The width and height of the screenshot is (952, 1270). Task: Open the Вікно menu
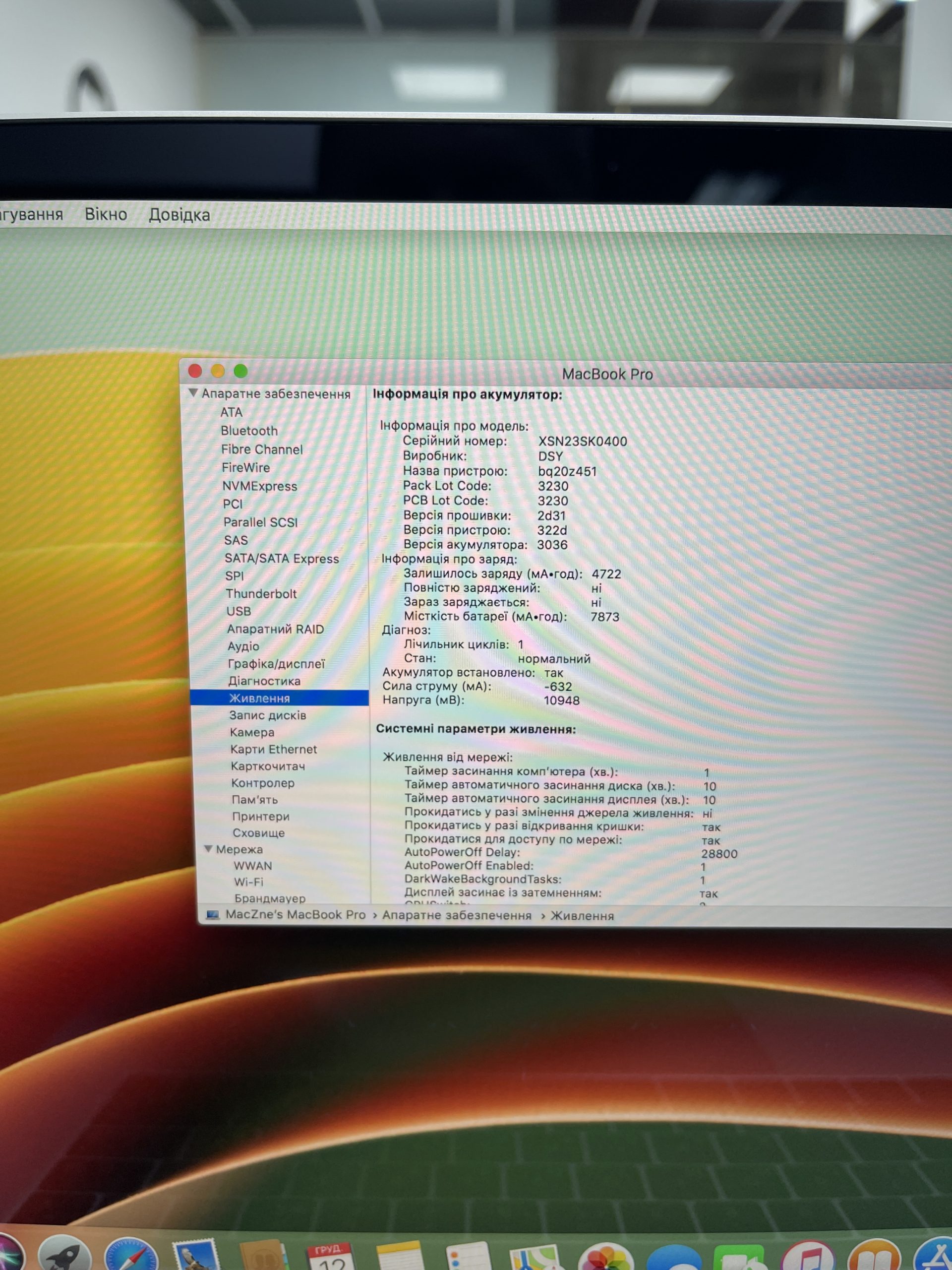pos(106,214)
